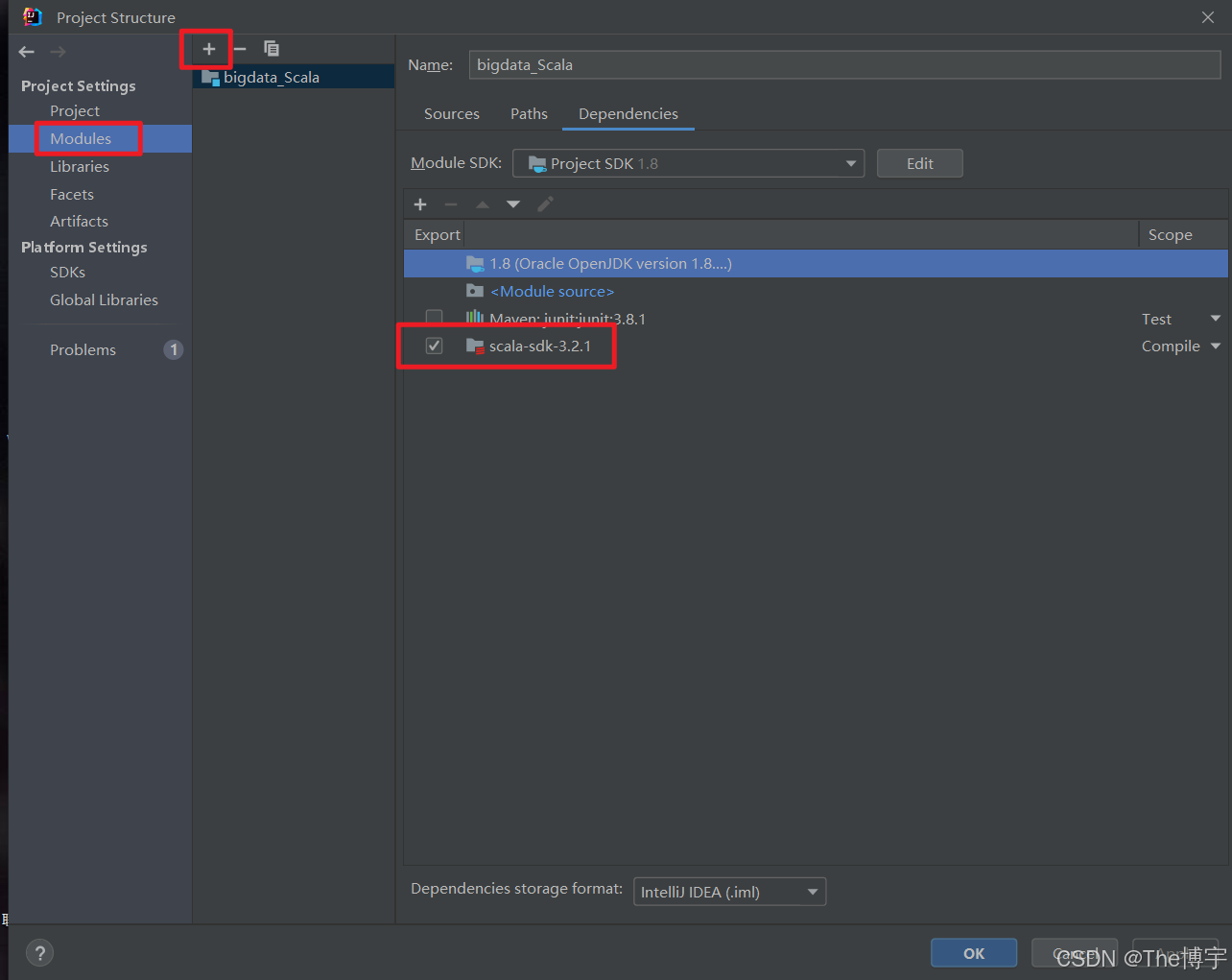Click the Problems count badge
The image size is (1232, 980).
click(174, 349)
